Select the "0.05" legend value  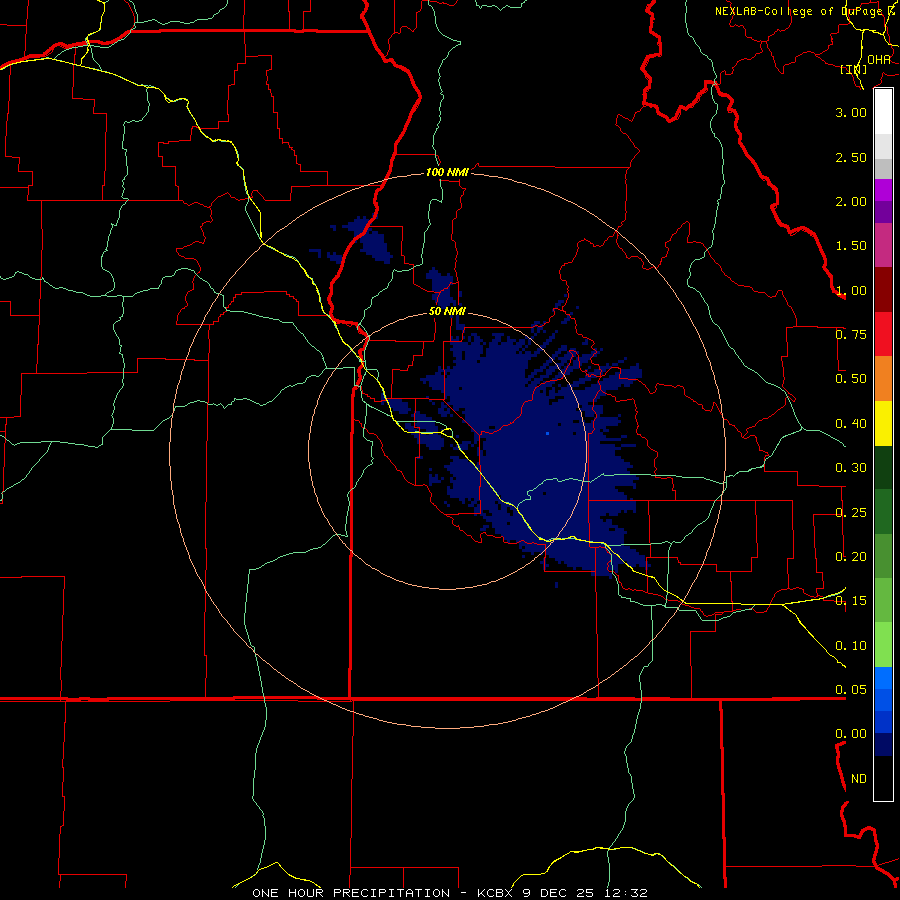(851, 690)
